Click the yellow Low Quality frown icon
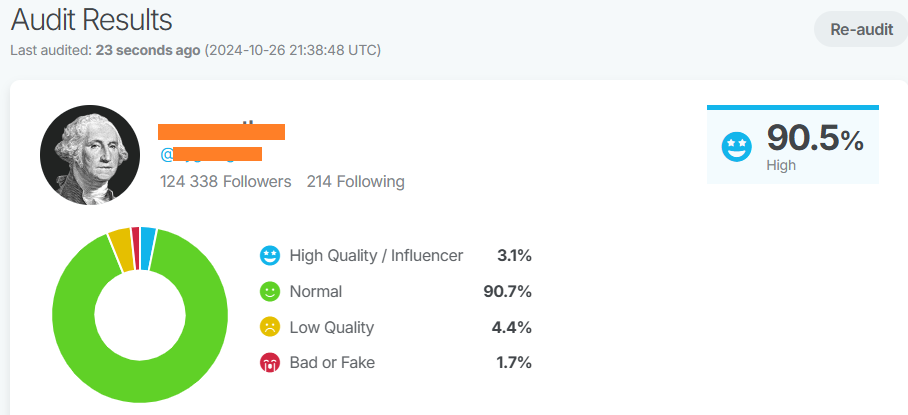The width and height of the screenshot is (908, 415). point(270,327)
